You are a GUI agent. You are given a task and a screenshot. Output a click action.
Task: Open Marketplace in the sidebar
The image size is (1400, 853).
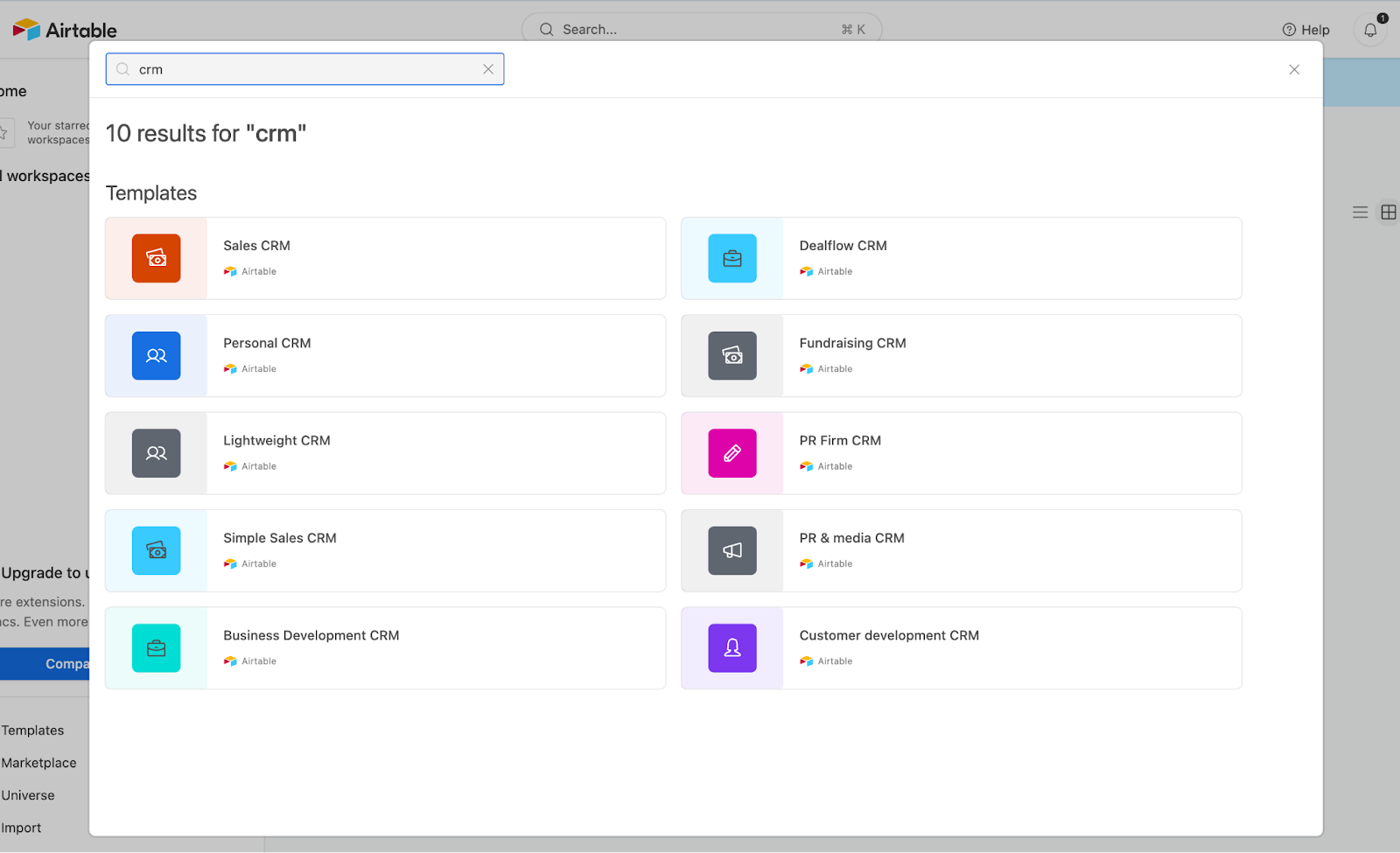(x=38, y=763)
